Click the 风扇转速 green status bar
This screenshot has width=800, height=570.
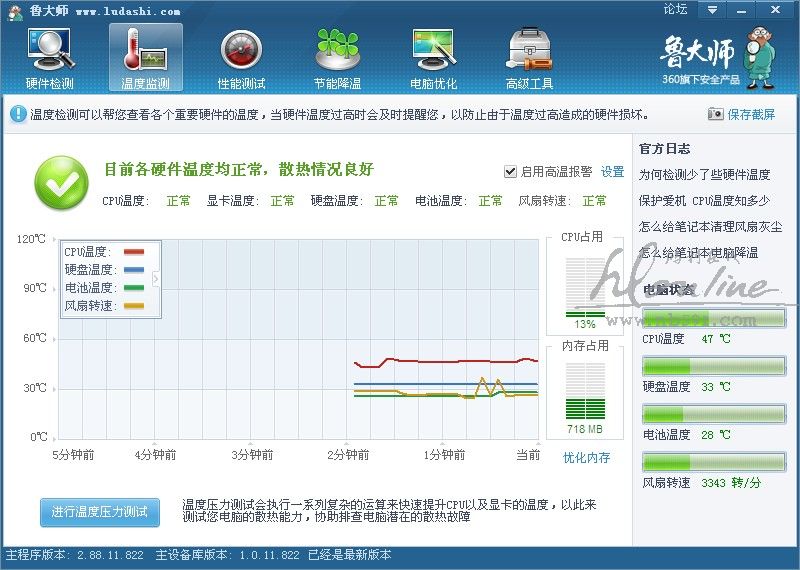tap(713, 462)
